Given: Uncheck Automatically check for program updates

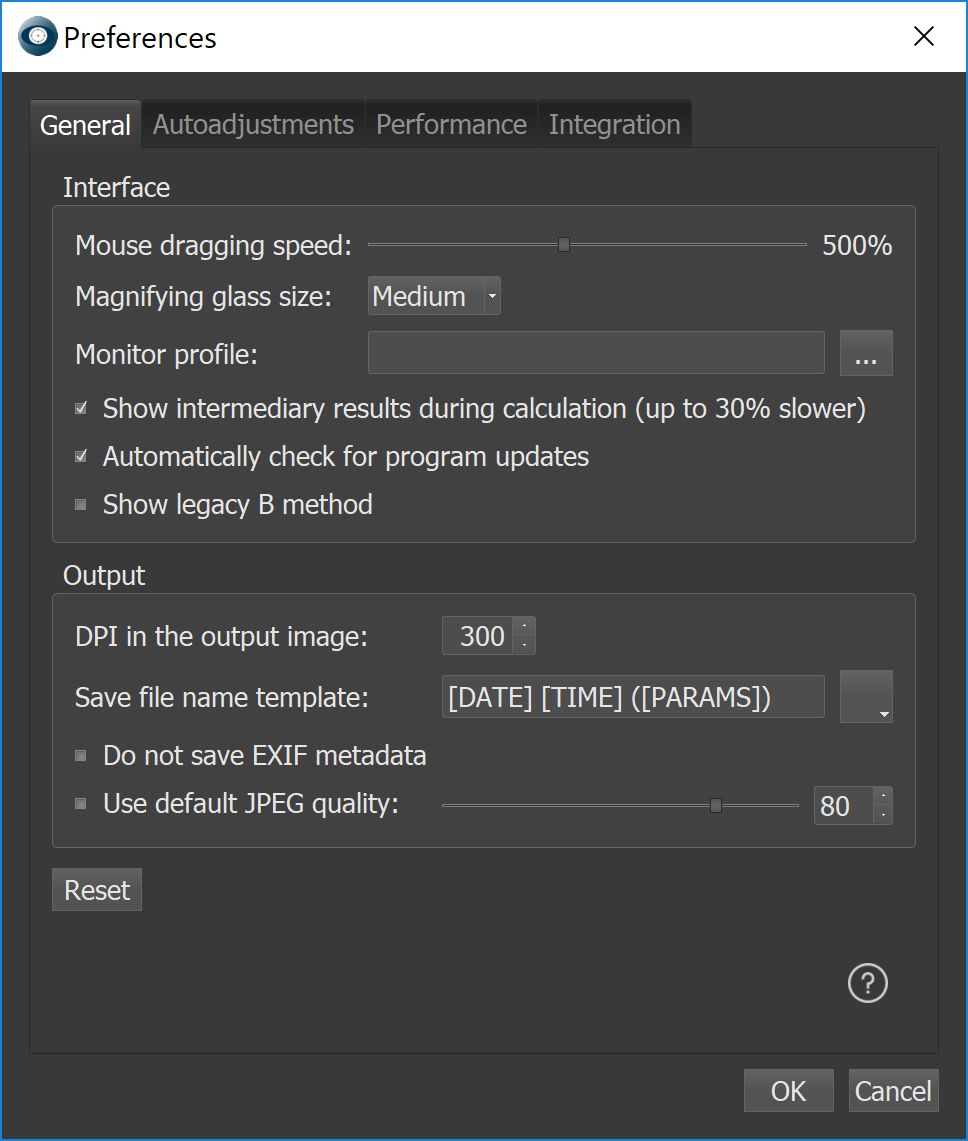Looking at the screenshot, I should (x=81, y=456).
